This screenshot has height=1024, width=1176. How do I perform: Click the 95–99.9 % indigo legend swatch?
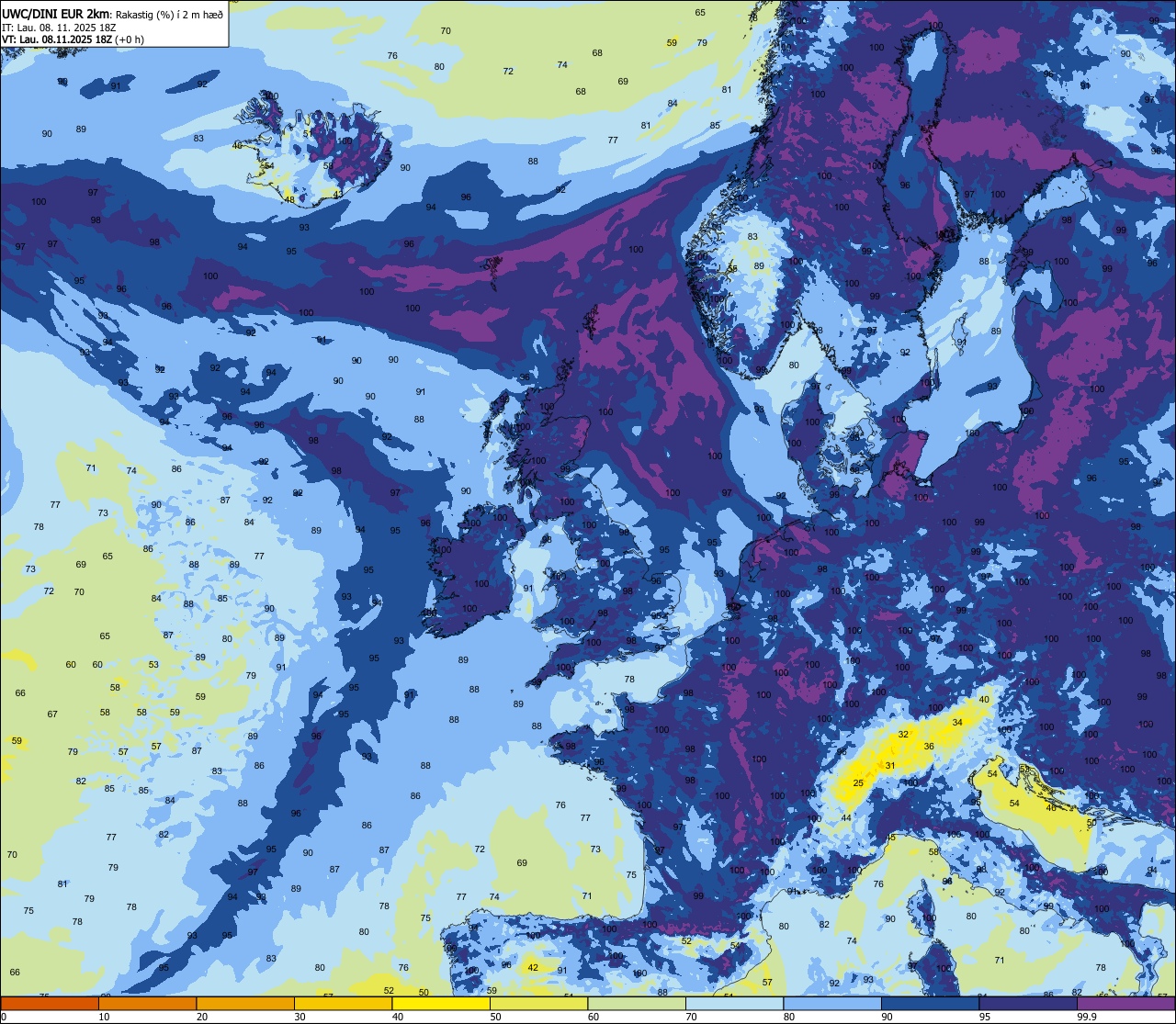point(1028,1003)
